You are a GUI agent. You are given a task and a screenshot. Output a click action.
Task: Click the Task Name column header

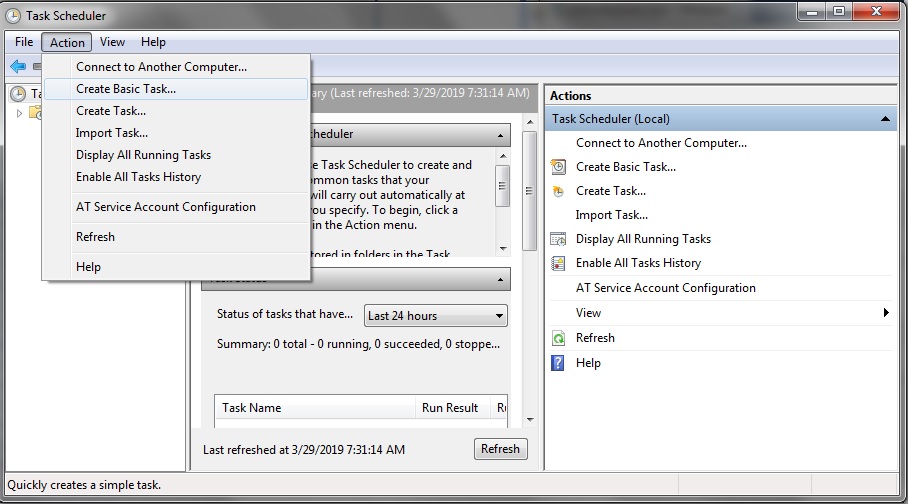click(x=315, y=408)
